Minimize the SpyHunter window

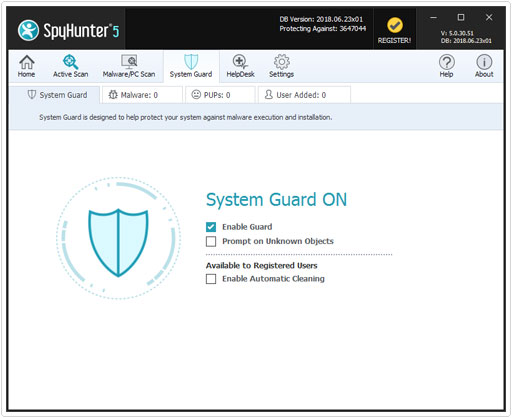tap(433, 17)
